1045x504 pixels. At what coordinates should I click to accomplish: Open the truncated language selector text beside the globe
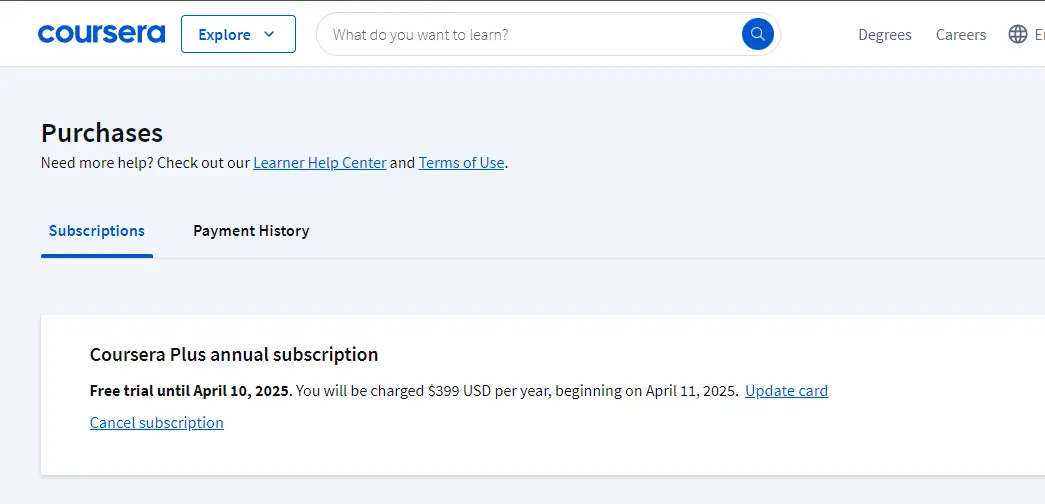(x=1039, y=35)
